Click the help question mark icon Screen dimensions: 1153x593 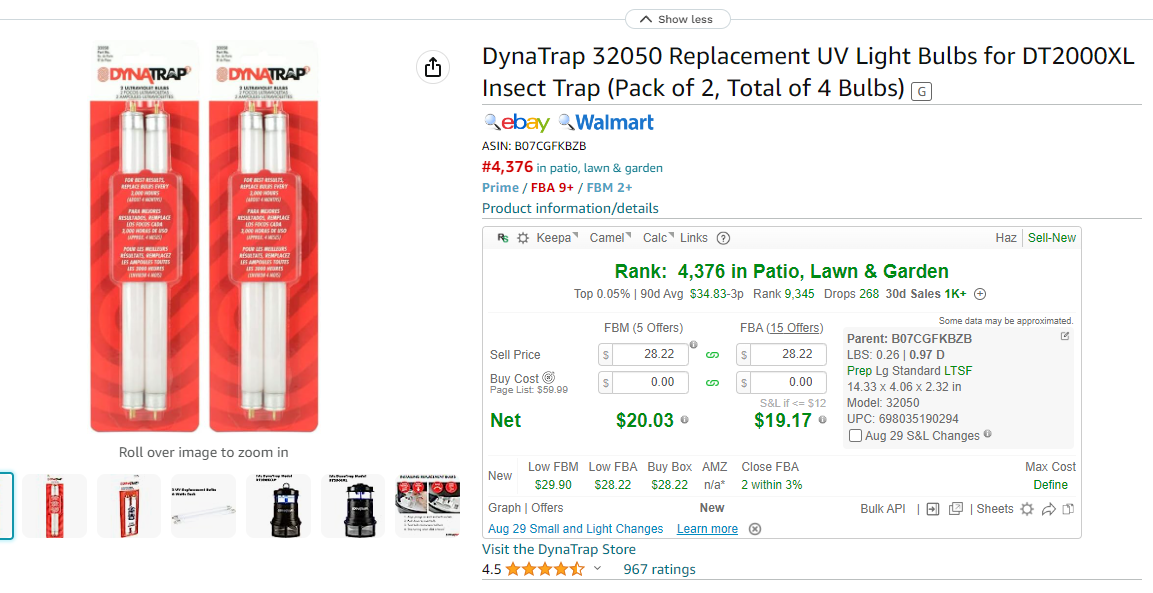tap(724, 238)
